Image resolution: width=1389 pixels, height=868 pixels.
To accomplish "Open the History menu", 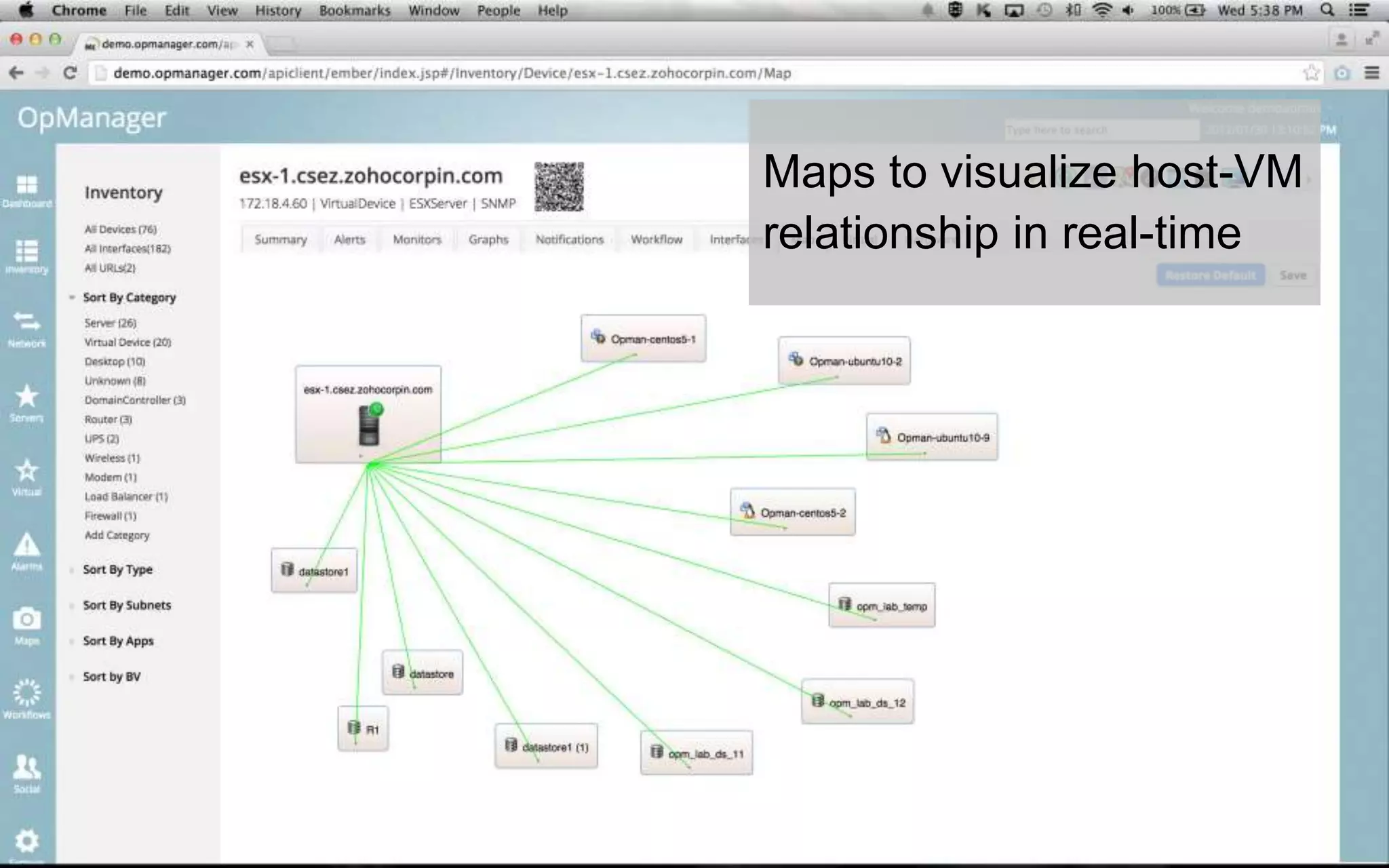I will tap(278, 10).
